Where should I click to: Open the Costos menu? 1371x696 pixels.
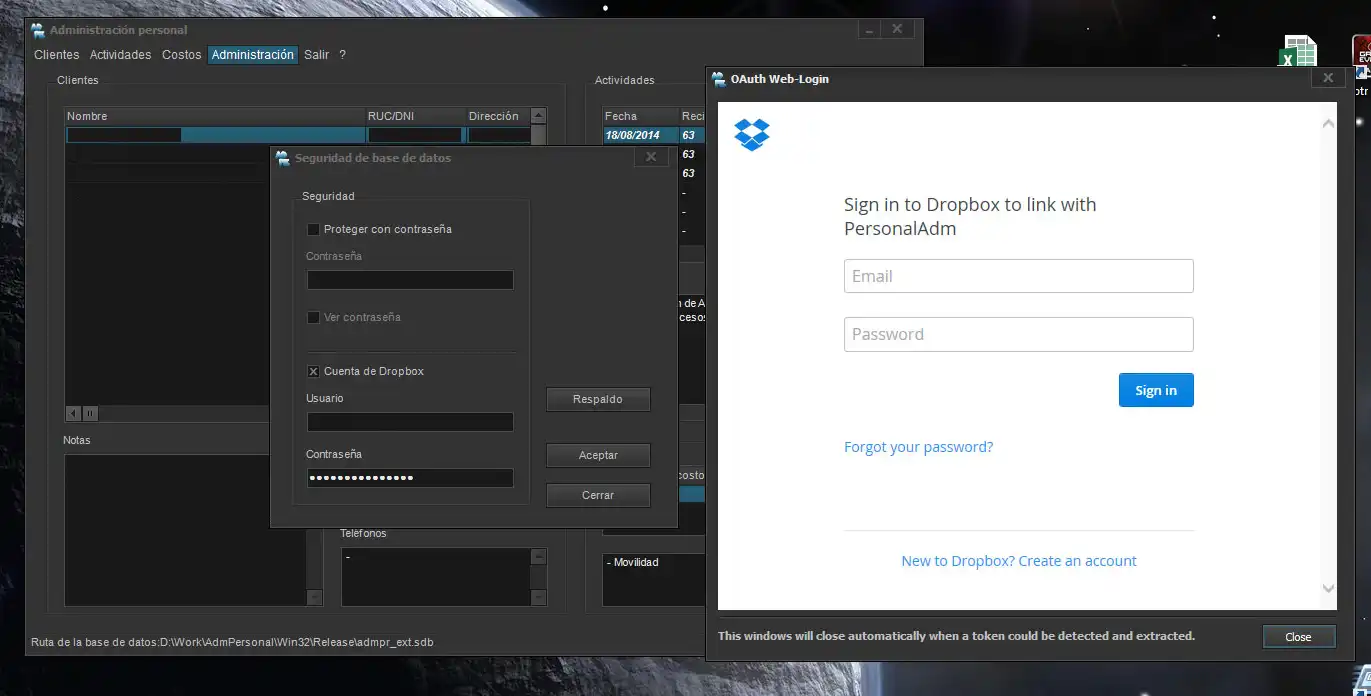coord(182,55)
